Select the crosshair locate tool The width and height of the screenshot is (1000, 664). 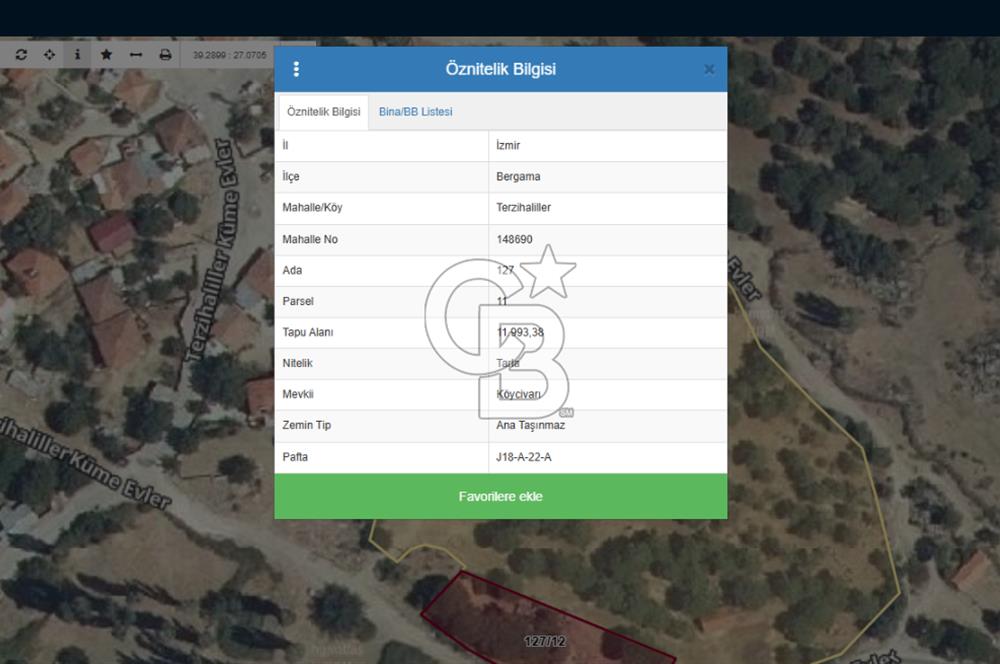click(x=49, y=55)
